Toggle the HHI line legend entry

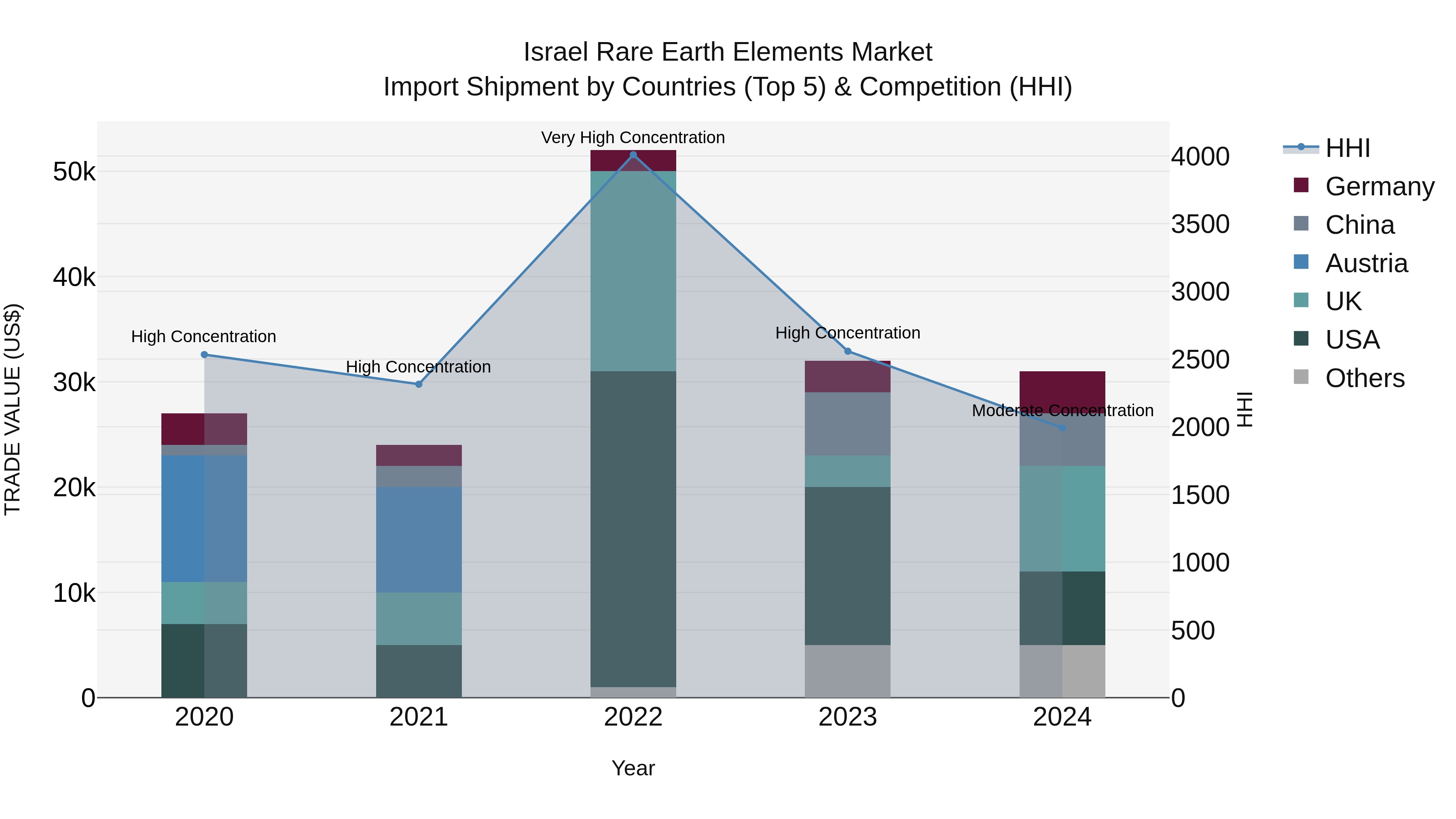1327,148
